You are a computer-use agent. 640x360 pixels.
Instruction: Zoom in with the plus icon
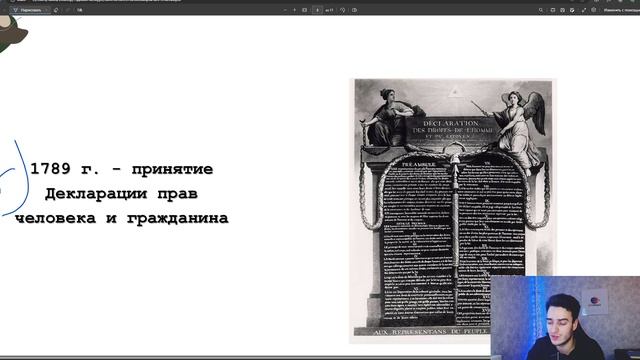pos(294,10)
